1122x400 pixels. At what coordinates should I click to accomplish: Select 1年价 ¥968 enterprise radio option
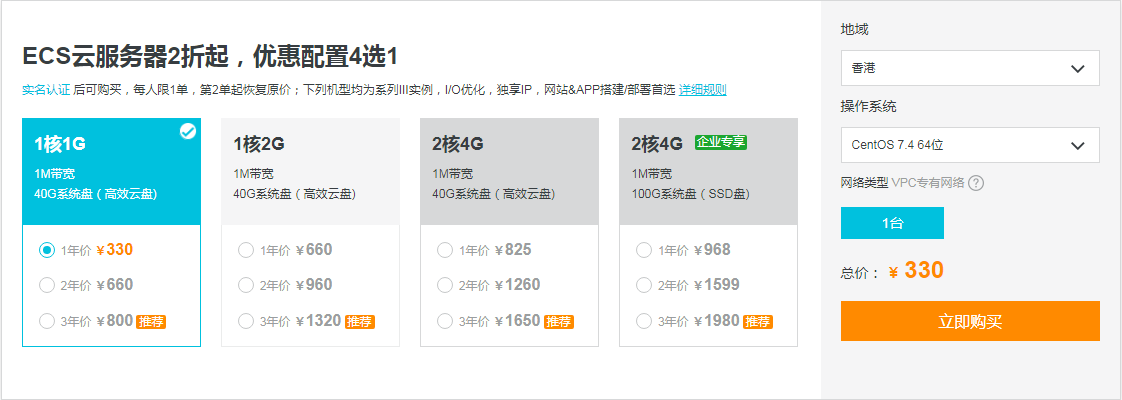(644, 250)
